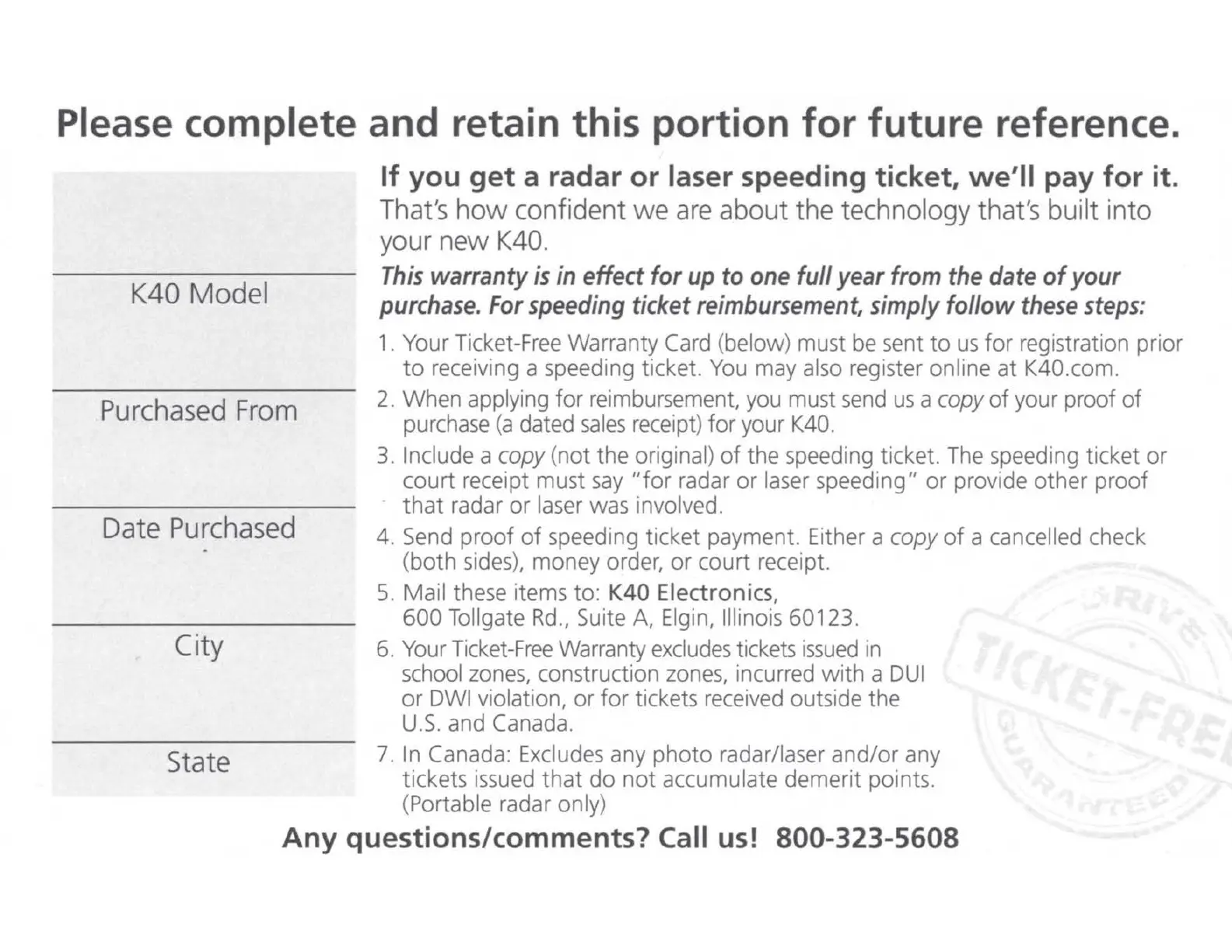This screenshot has width=1232, height=952.
Task: Click "Any questions/comments? Call us!" text
Action: pos(519,838)
